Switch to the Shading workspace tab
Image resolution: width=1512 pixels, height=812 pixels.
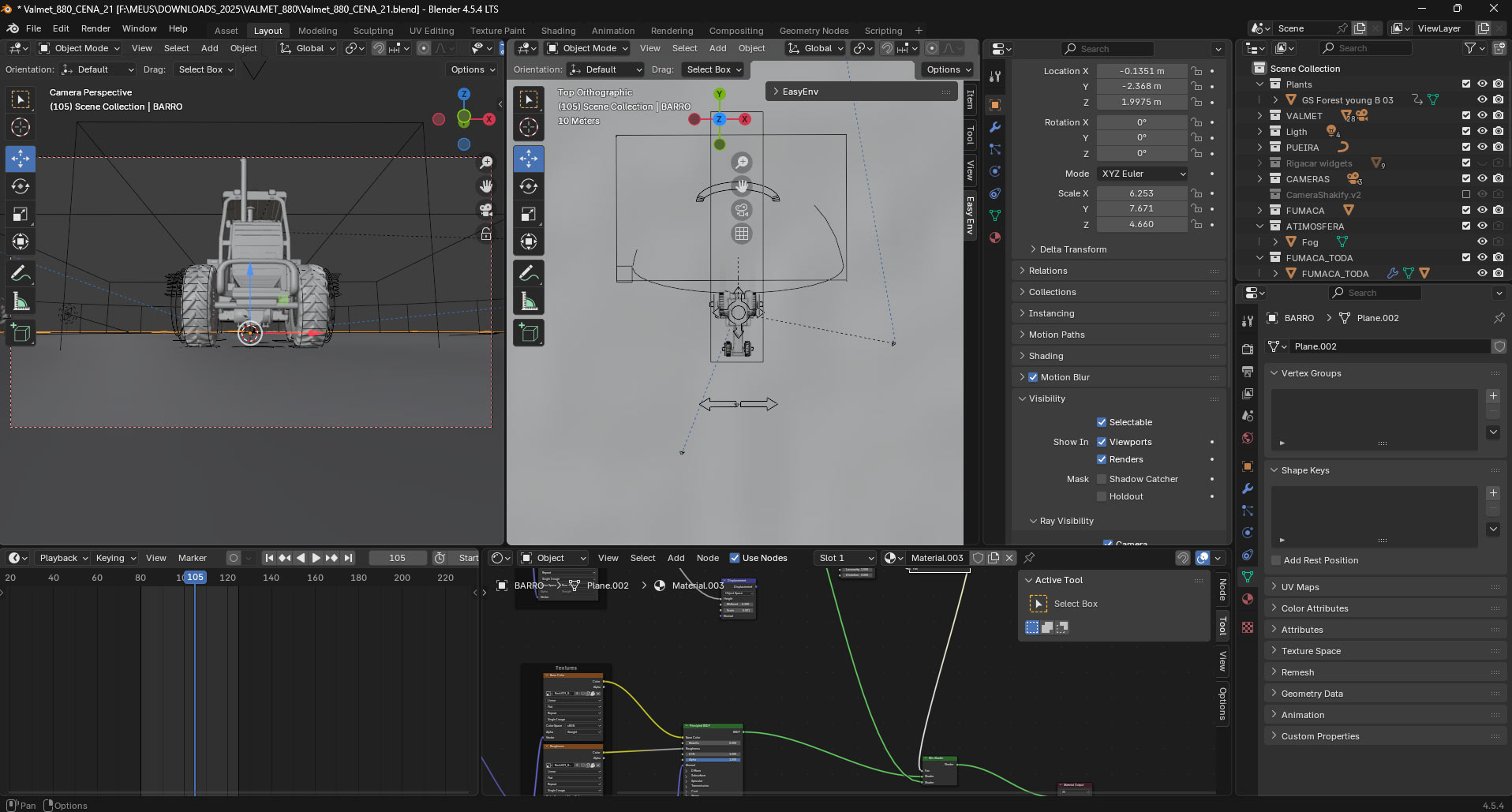tap(558, 31)
